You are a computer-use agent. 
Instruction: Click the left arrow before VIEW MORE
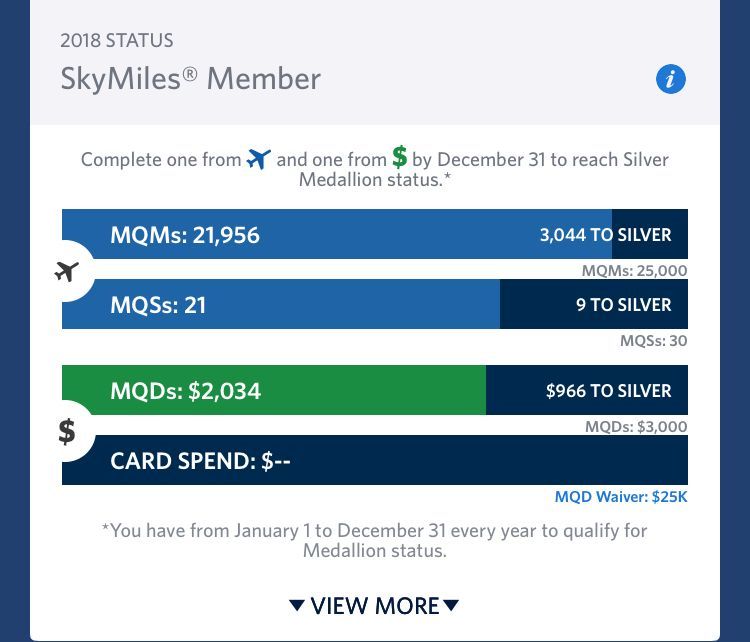coord(296,605)
